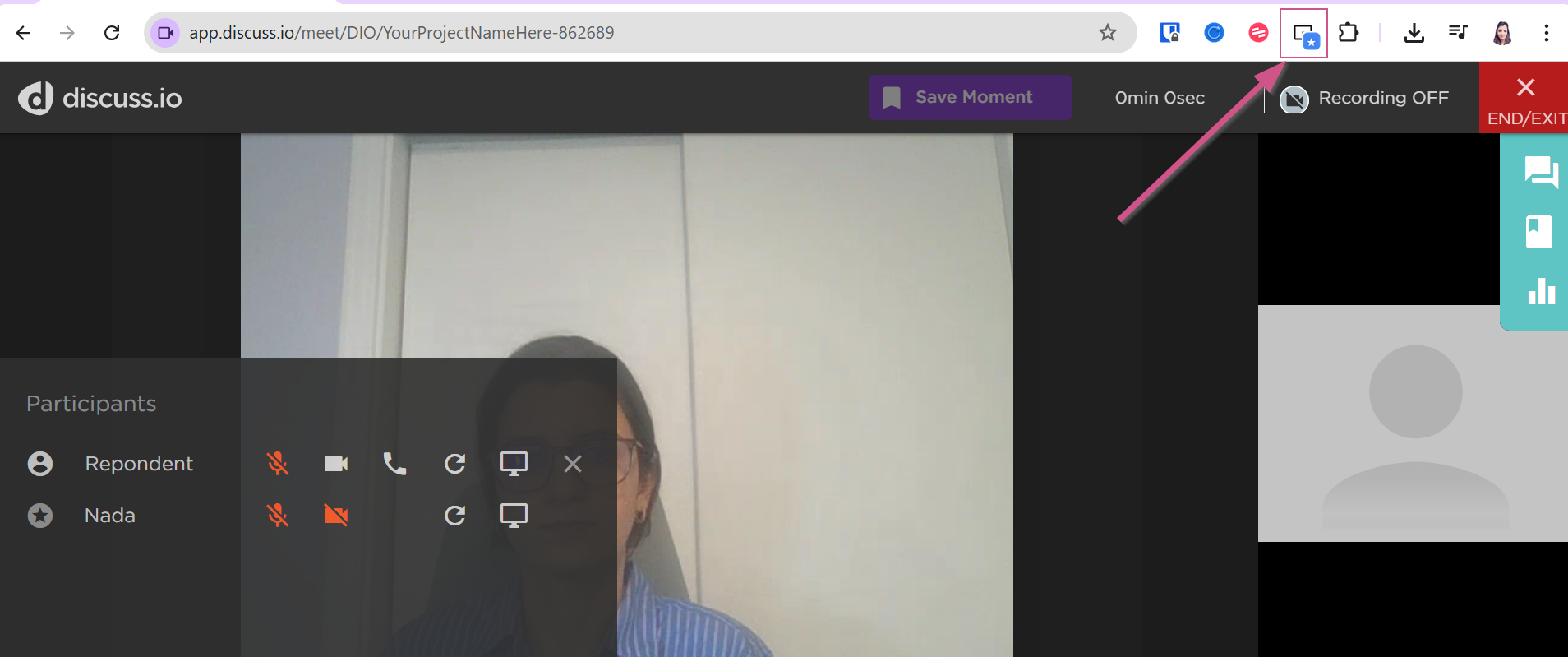The height and width of the screenshot is (657, 1568).
Task: Open the blue circular extension icon
Action: 1214,33
